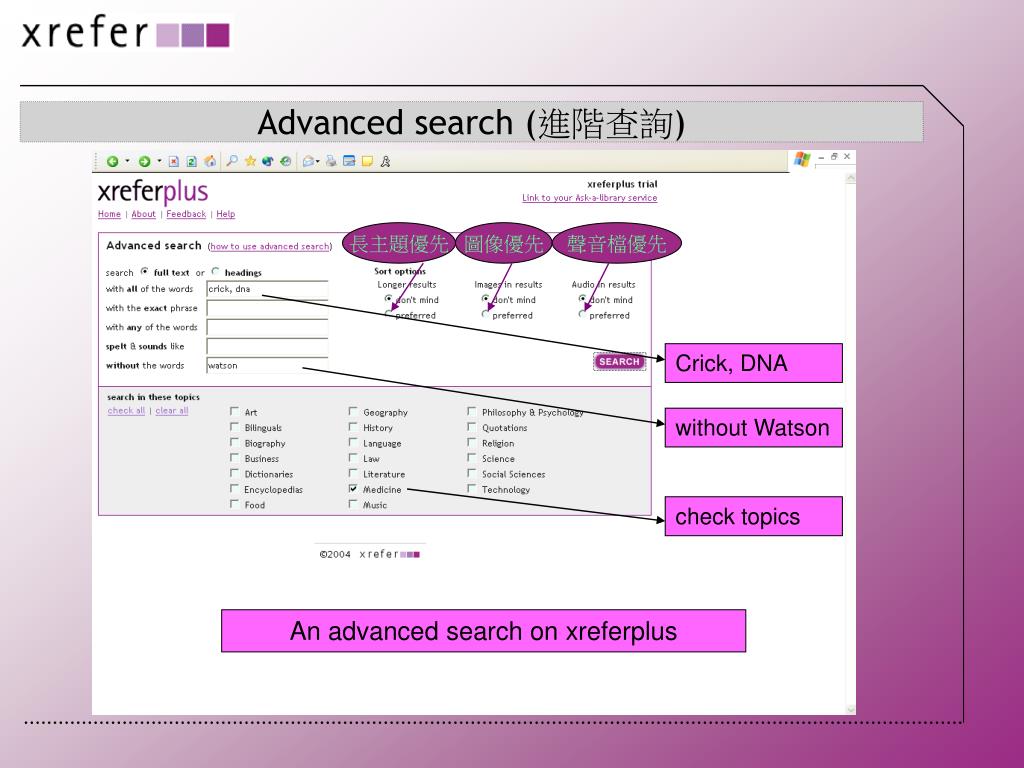
Task: Open the browser Search magnifier tool
Action: click(x=232, y=161)
